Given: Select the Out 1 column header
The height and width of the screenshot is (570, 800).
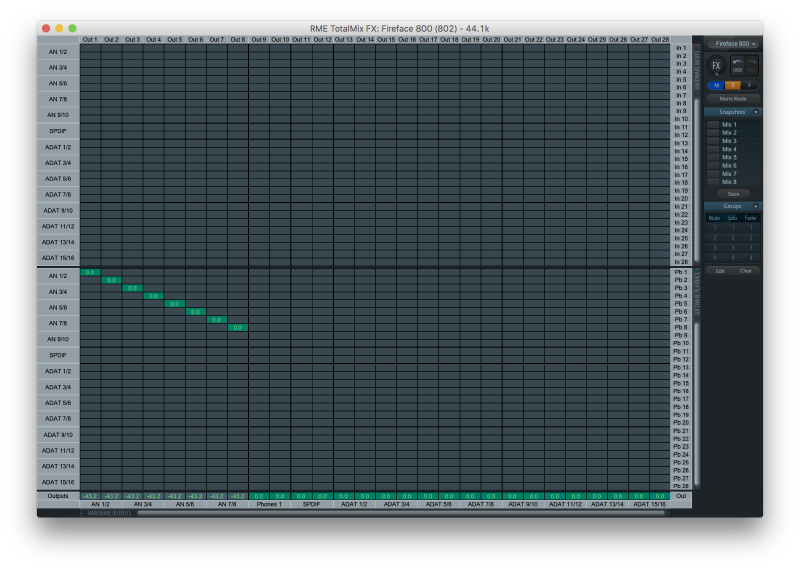Looking at the screenshot, I should 90,40.
